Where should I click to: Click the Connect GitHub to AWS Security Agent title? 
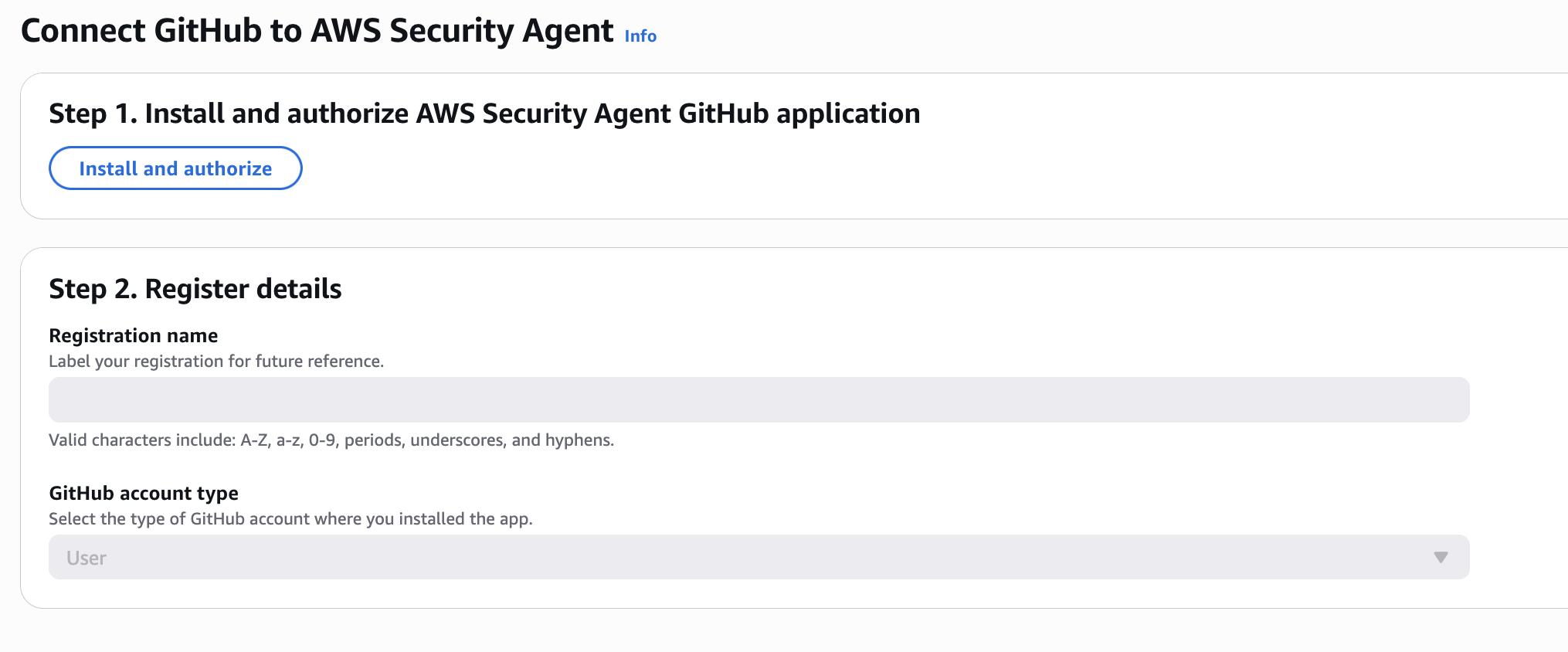317,31
